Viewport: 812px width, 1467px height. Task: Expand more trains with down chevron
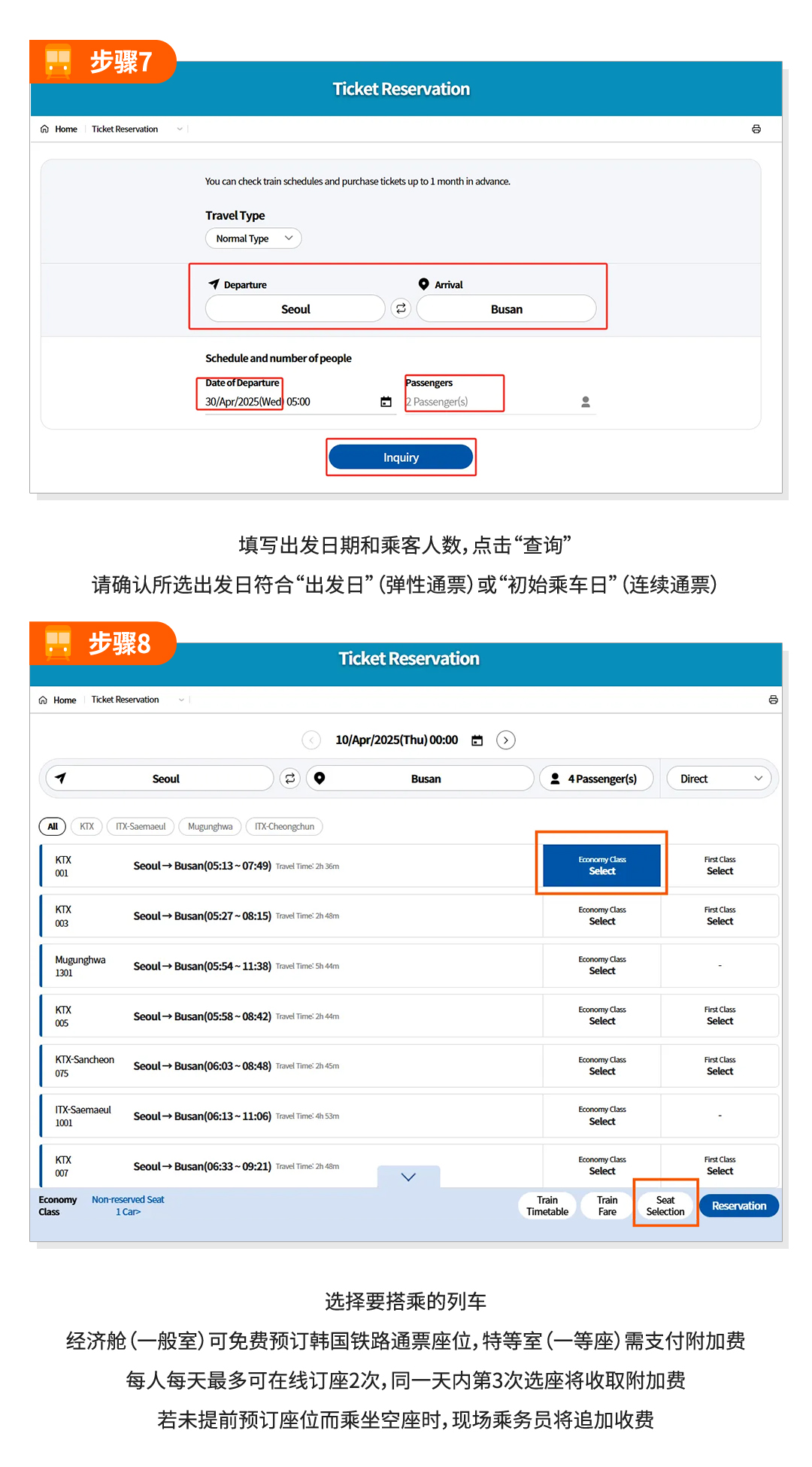[408, 1177]
